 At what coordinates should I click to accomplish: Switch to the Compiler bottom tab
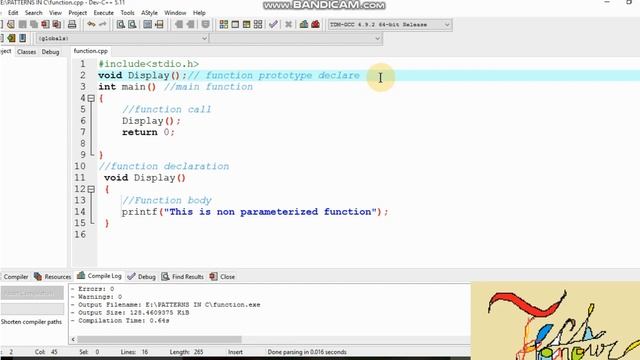tap(16, 277)
